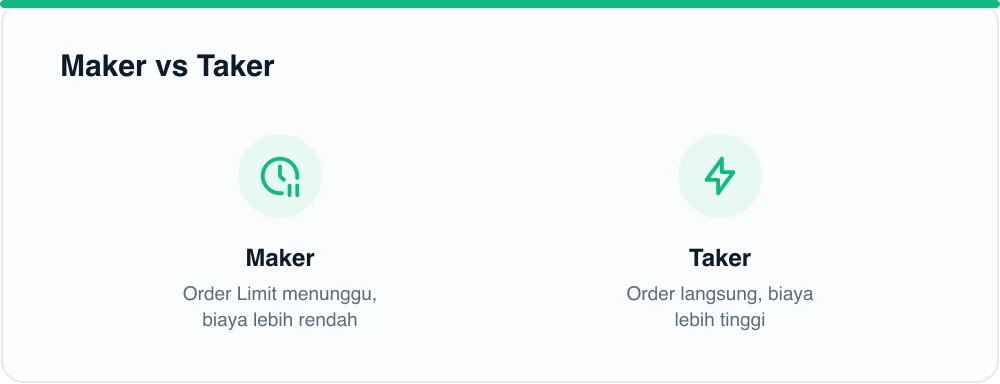This screenshot has width=1000, height=384.
Task: Click the "Order langsung, biaya" text line
Action: coord(720,294)
